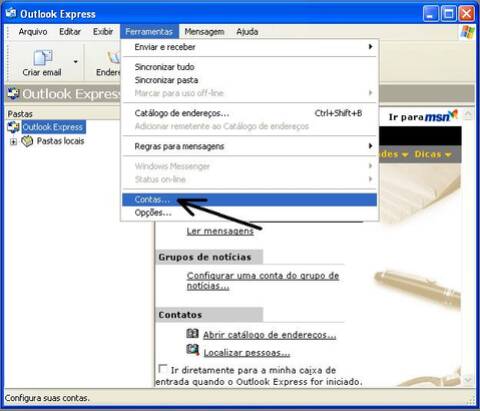Open the Mensagem menu
The width and height of the screenshot is (480, 411).
pyautogui.click(x=204, y=32)
